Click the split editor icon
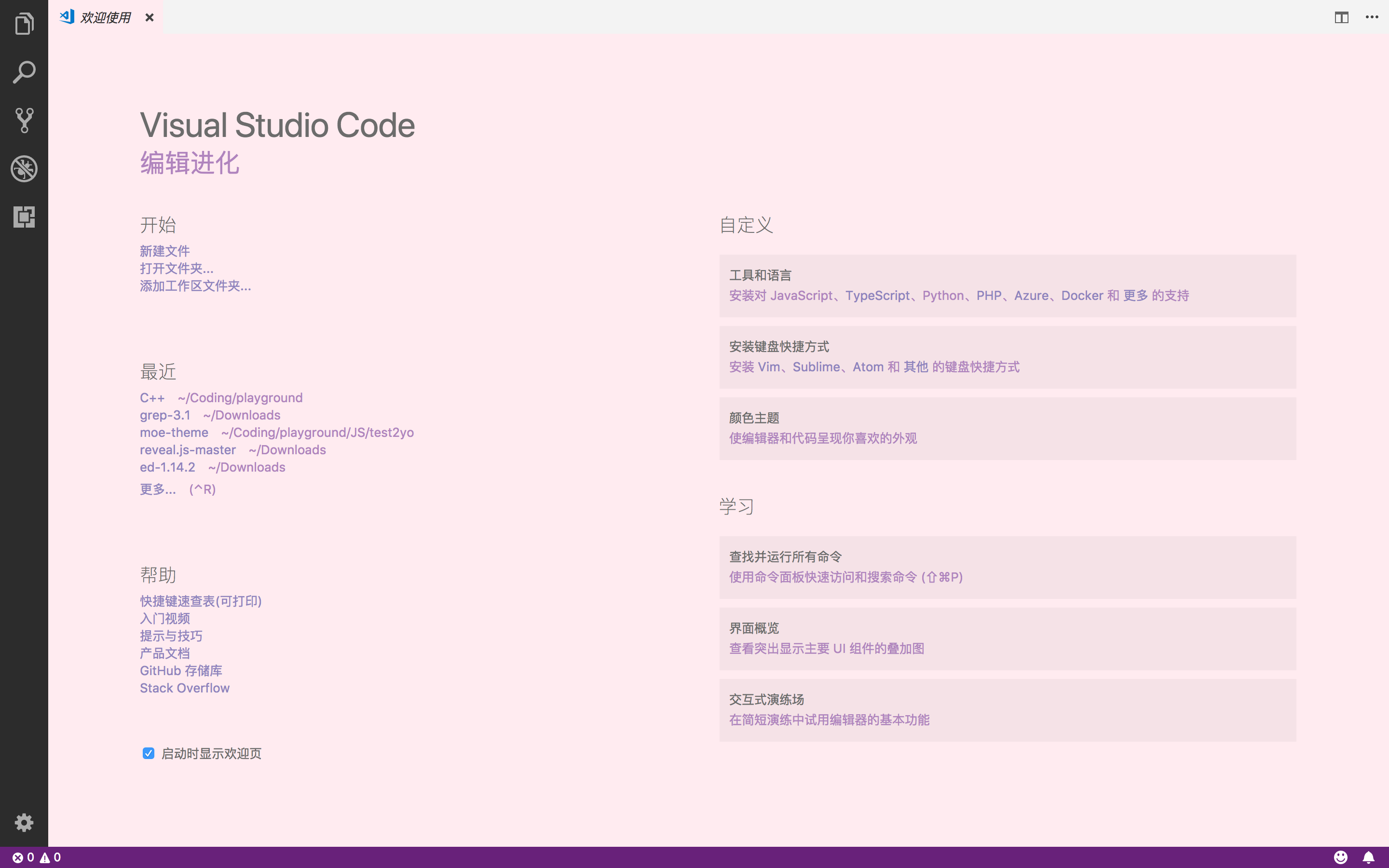1389x868 pixels. (x=1341, y=17)
